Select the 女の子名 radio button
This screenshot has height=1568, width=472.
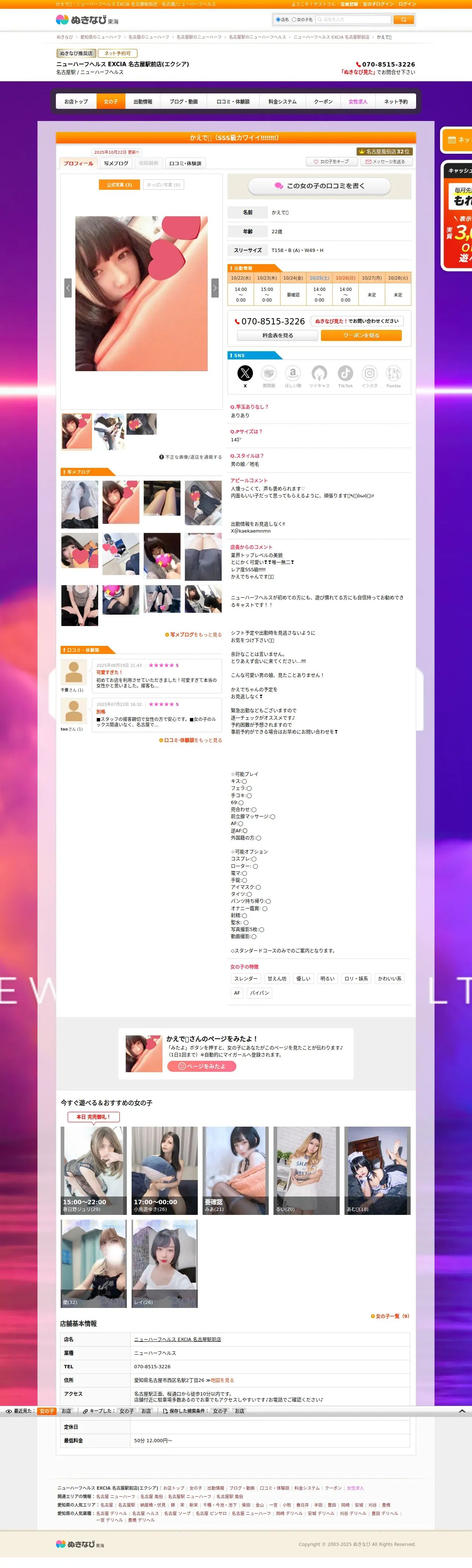[x=294, y=19]
